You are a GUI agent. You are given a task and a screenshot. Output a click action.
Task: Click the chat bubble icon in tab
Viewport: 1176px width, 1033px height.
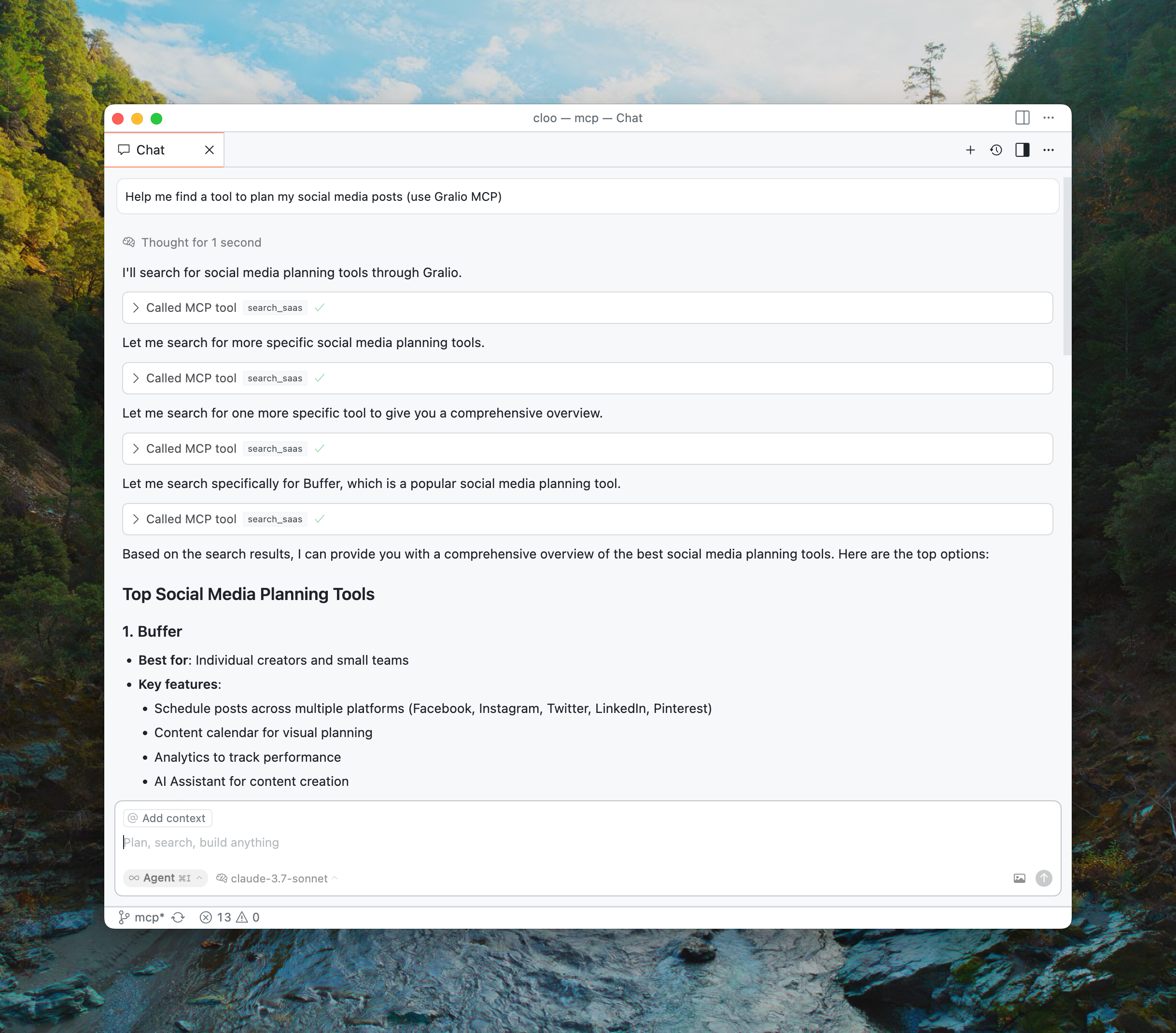[x=124, y=150]
